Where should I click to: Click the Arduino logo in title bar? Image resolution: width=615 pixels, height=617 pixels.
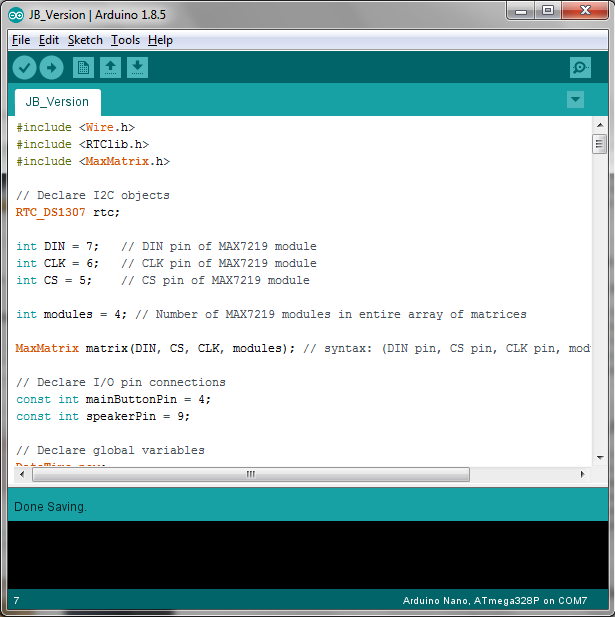coord(16,15)
